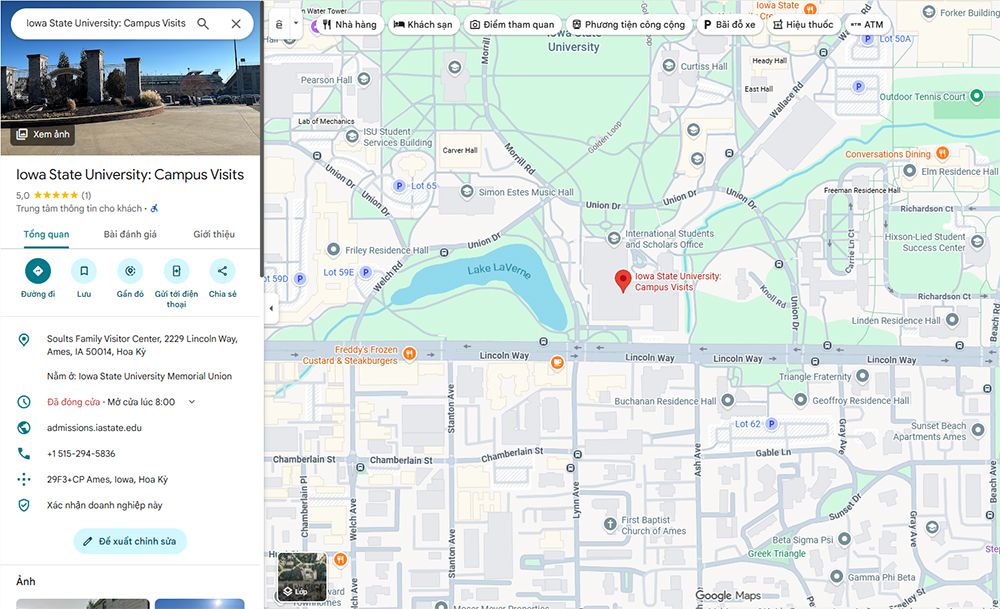This screenshot has width=1000, height=609.
Task: Open the input tools dropdown arrow
Action: (296, 24)
